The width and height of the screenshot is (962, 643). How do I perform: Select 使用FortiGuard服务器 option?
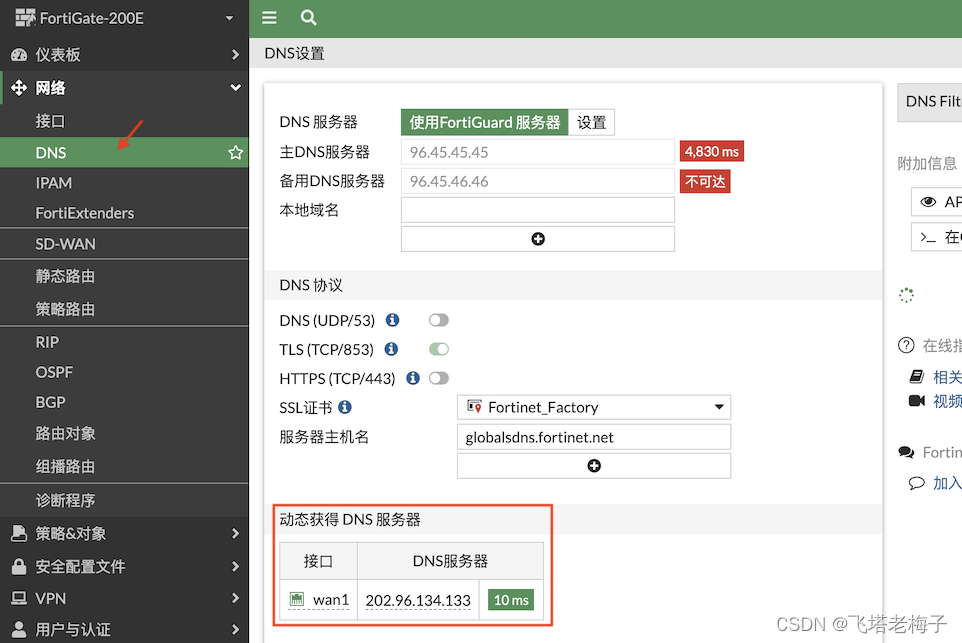485,122
